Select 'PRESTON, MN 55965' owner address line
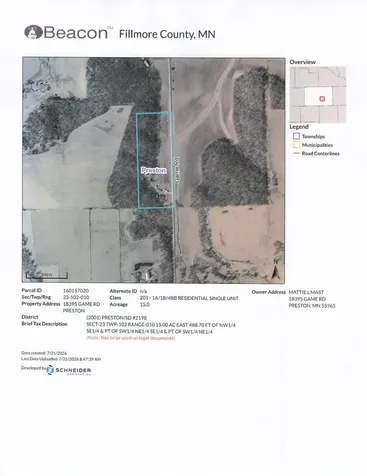Image resolution: width=367 pixels, height=476 pixels. 312,306
